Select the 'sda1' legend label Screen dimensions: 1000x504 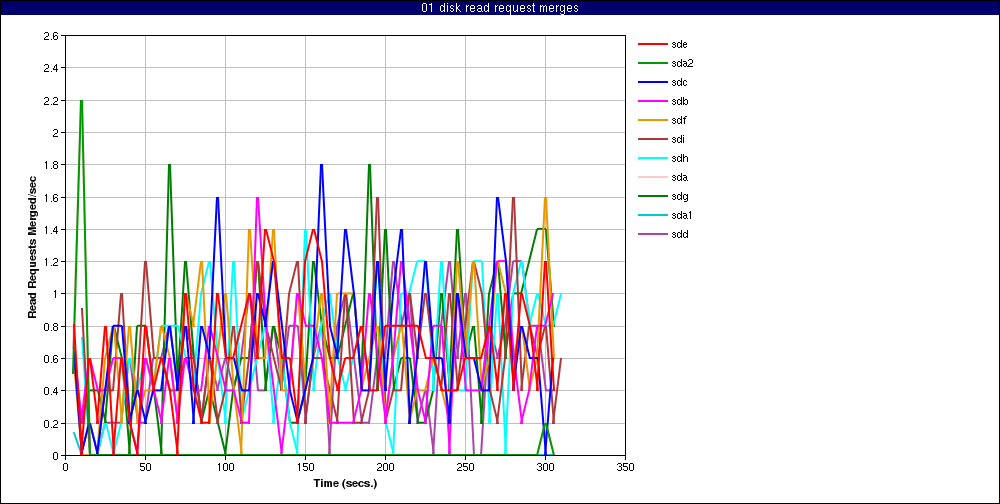click(682, 216)
